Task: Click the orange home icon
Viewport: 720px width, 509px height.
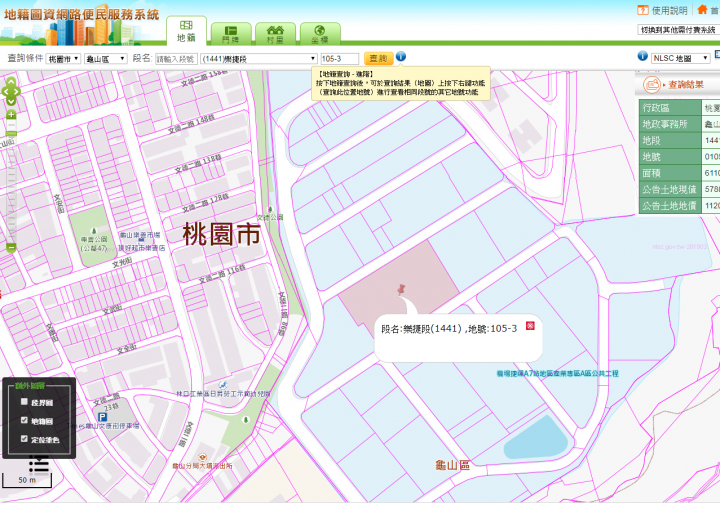Action: pos(702,9)
